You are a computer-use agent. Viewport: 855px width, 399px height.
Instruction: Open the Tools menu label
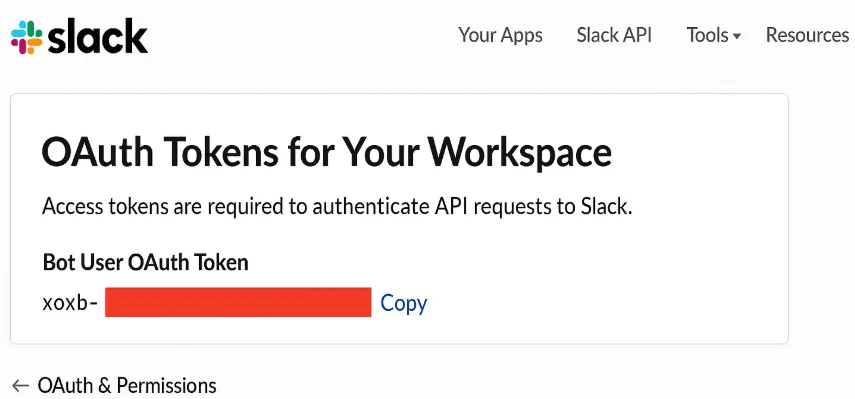tap(707, 35)
